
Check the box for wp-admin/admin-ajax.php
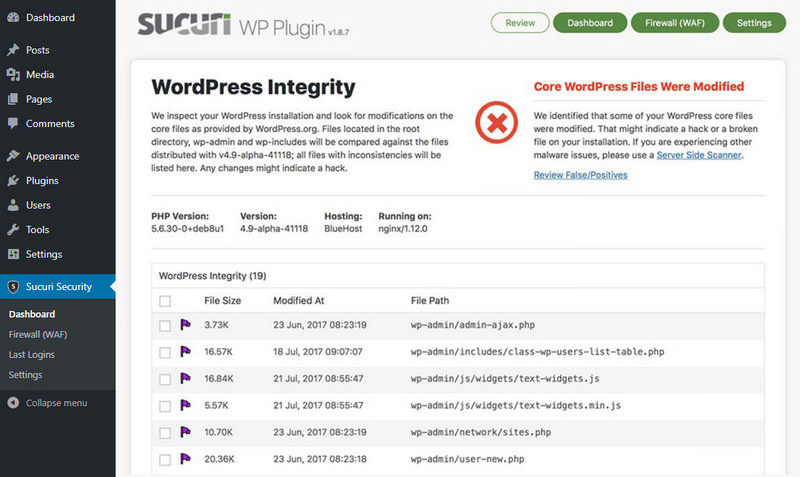[165, 325]
